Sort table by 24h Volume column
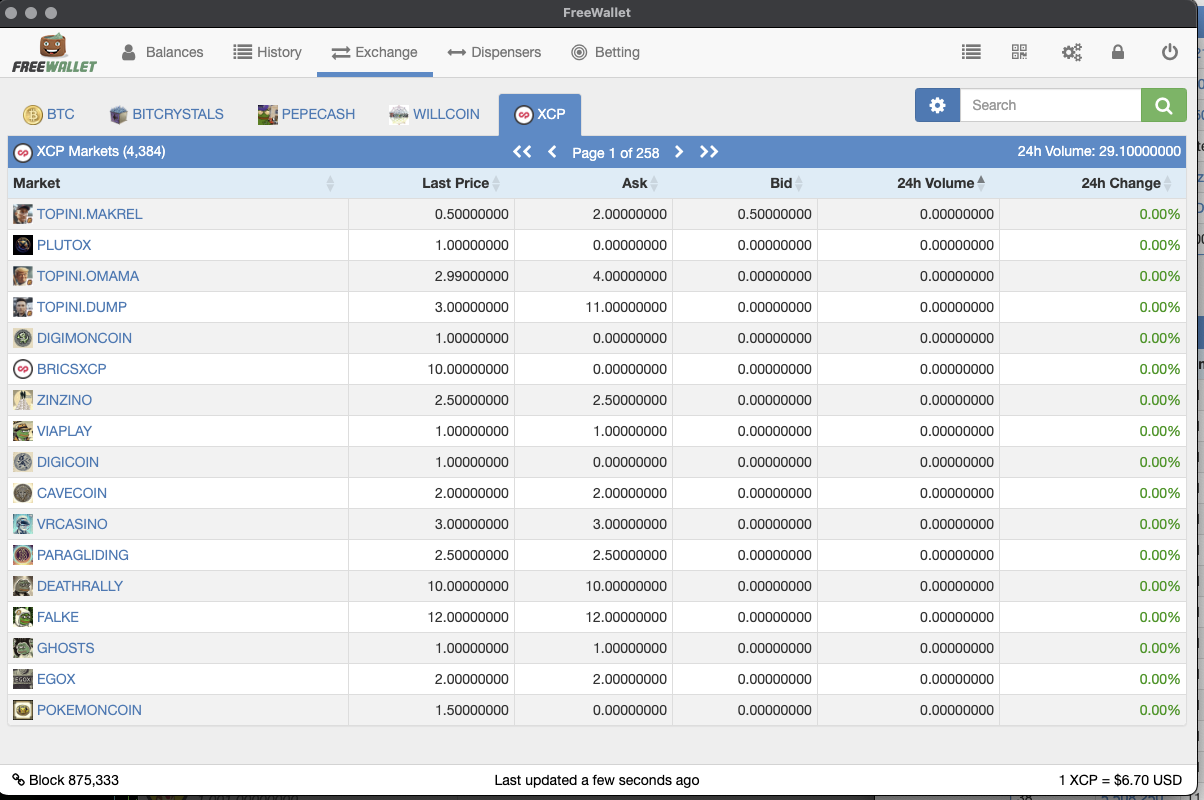 pyautogui.click(x=909, y=183)
